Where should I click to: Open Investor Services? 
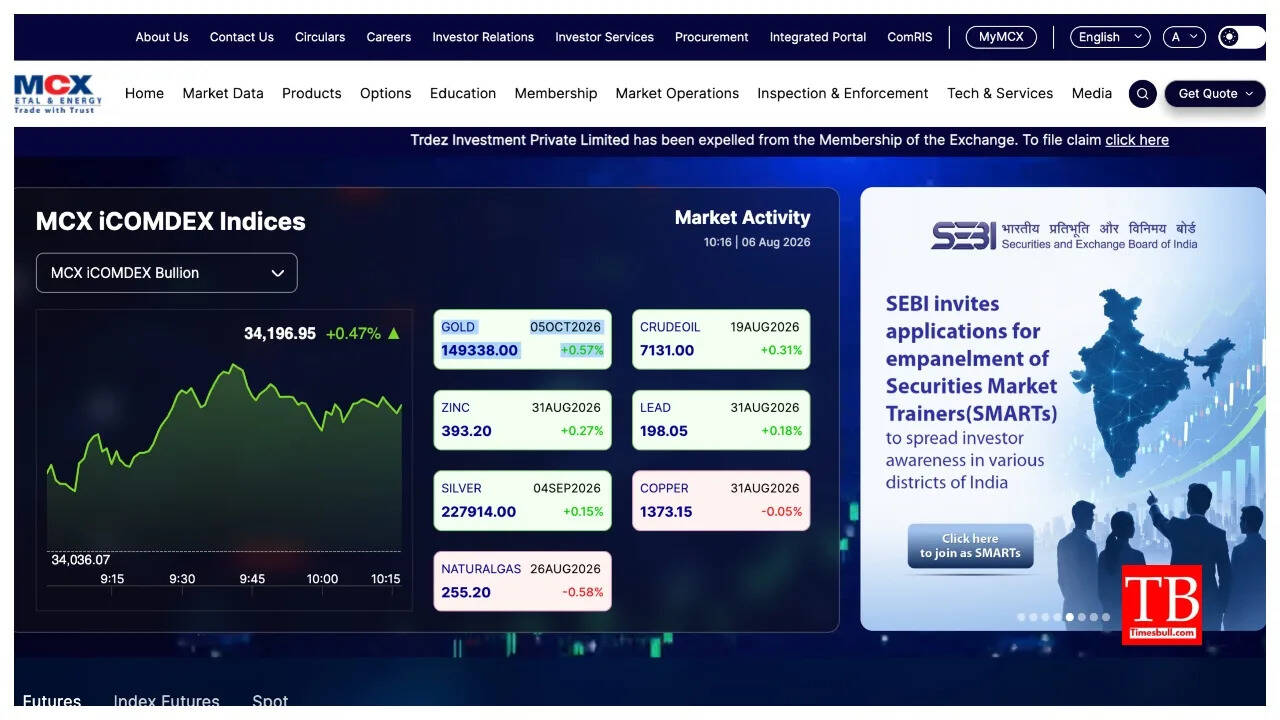[x=605, y=37]
